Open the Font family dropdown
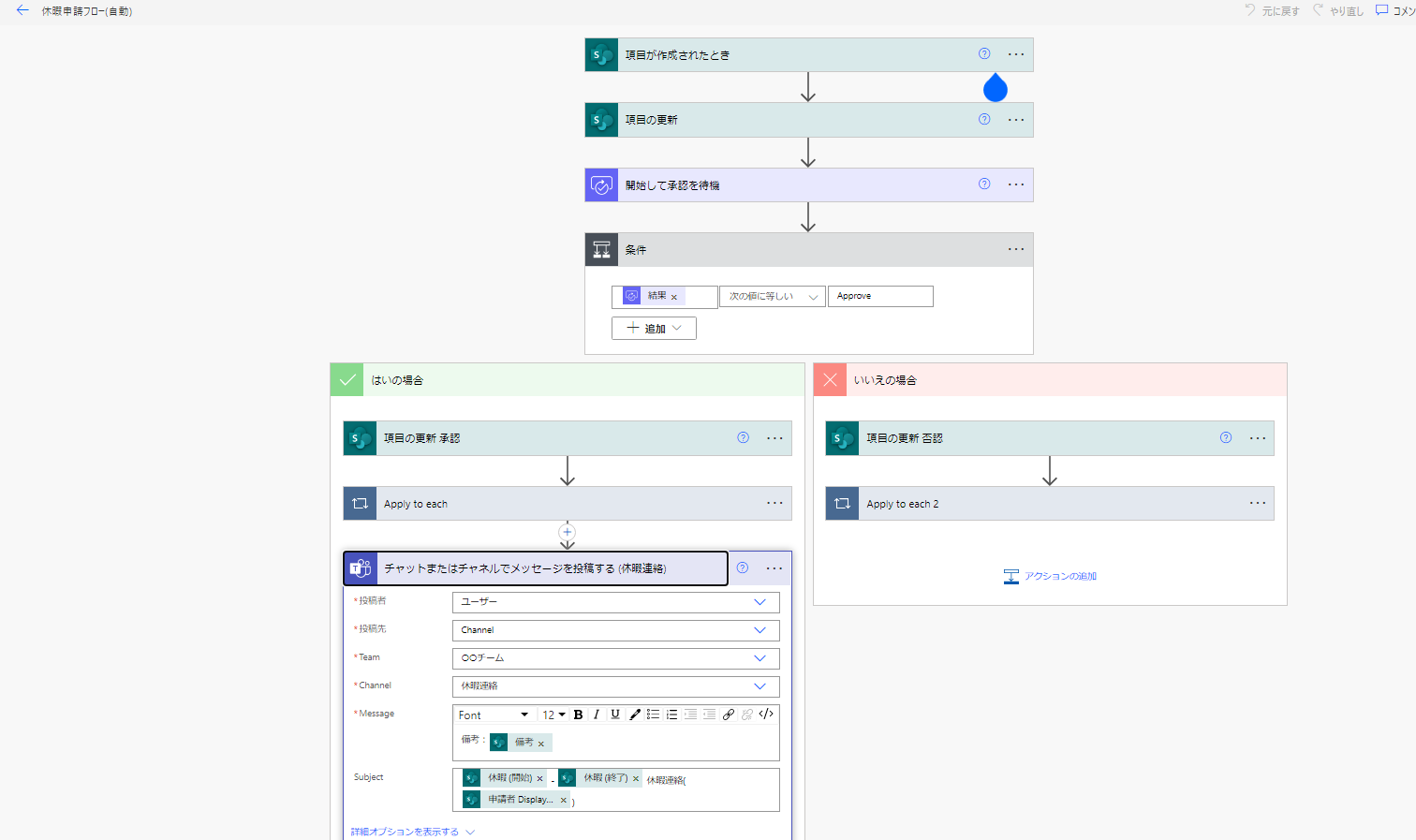 point(494,715)
